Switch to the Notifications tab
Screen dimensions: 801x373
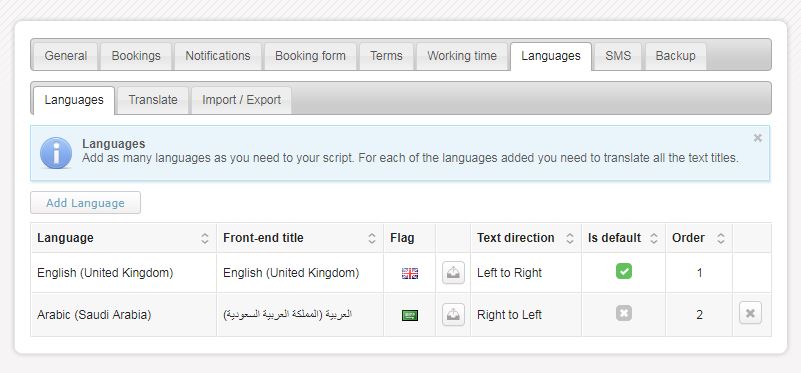coord(218,56)
